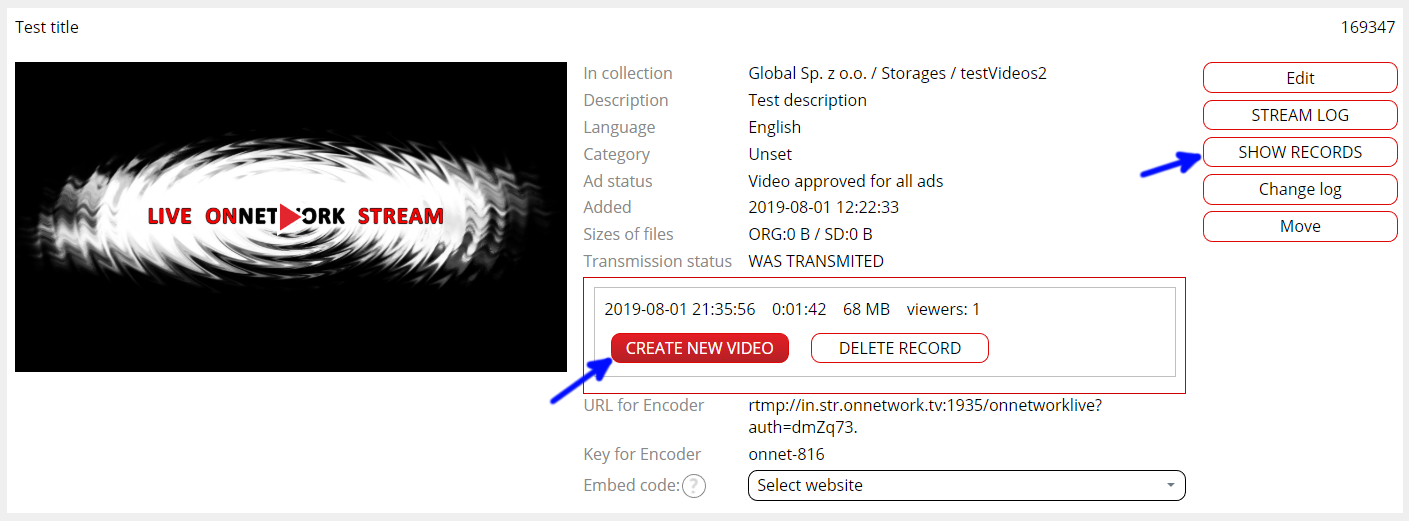This screenshot has height=521, width=1409.
Task: Click SHOW RECORDS button
Action: click(x=1300, y=152)
